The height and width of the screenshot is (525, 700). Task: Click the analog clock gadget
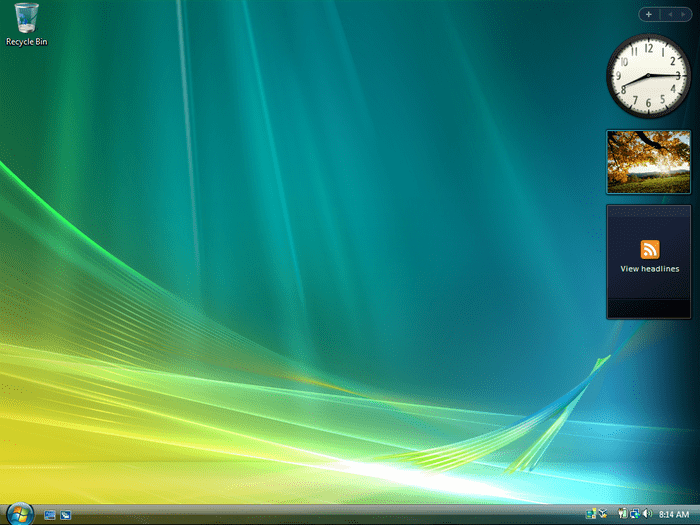tap(648, 76)
